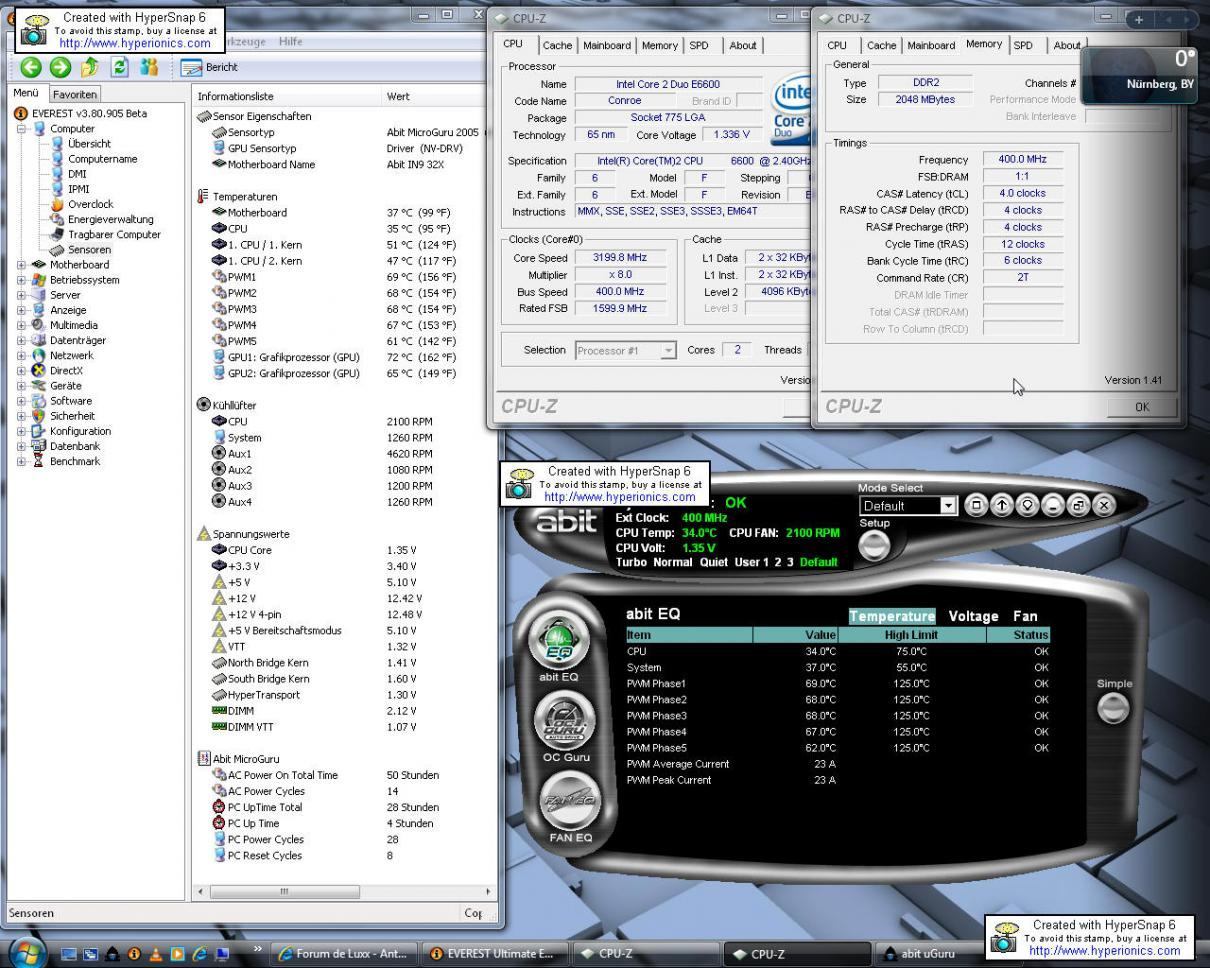Open the Mainboard tab in right CPU-Z
1210x968 pixels.
[931, 45]
